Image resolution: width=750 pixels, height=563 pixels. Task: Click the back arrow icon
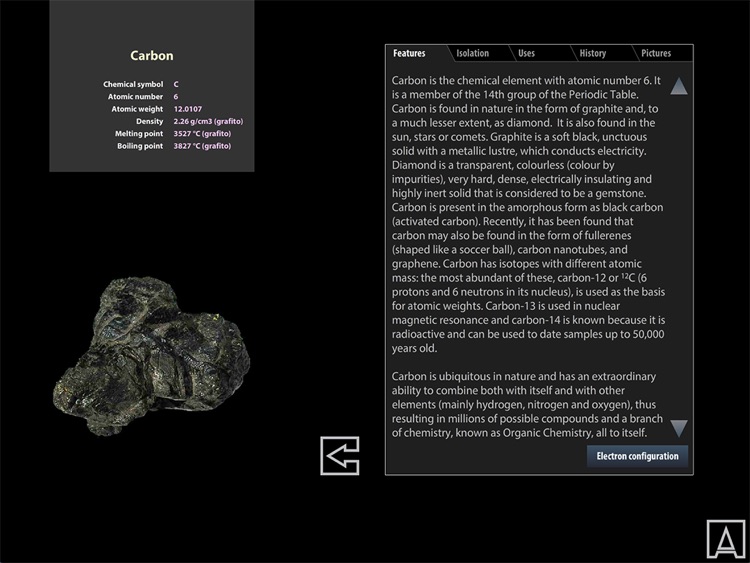click(x=340, y=455)
